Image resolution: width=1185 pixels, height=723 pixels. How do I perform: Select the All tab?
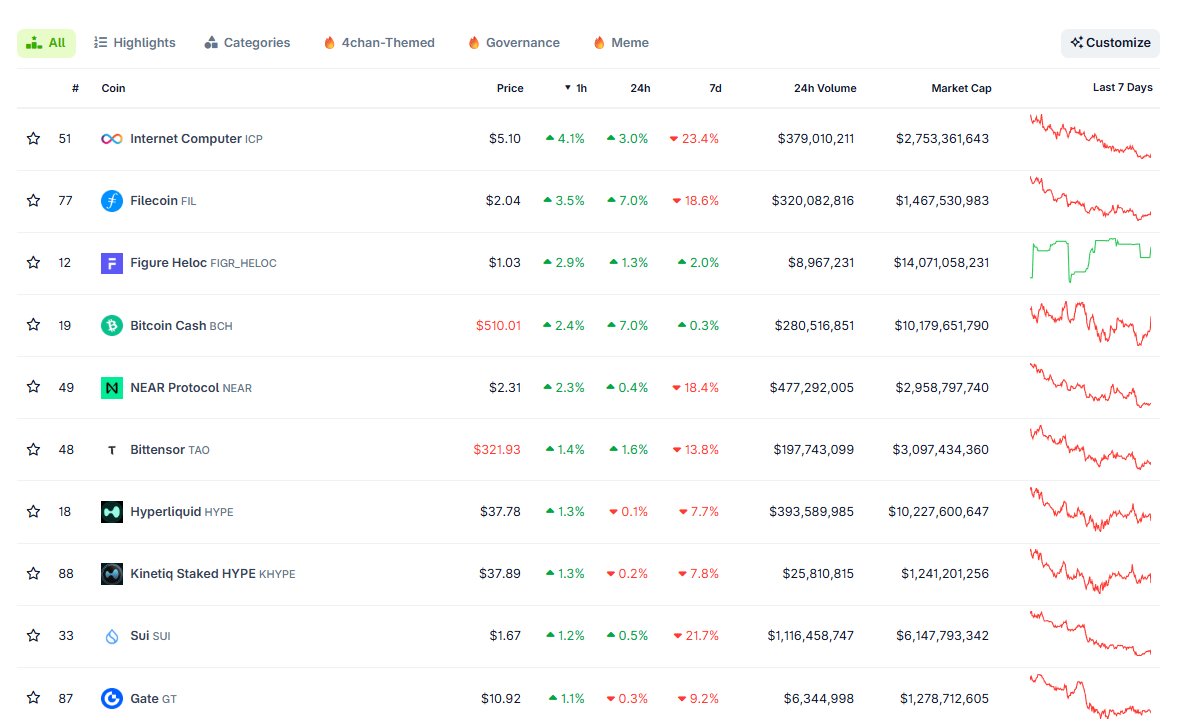point(46,43)
